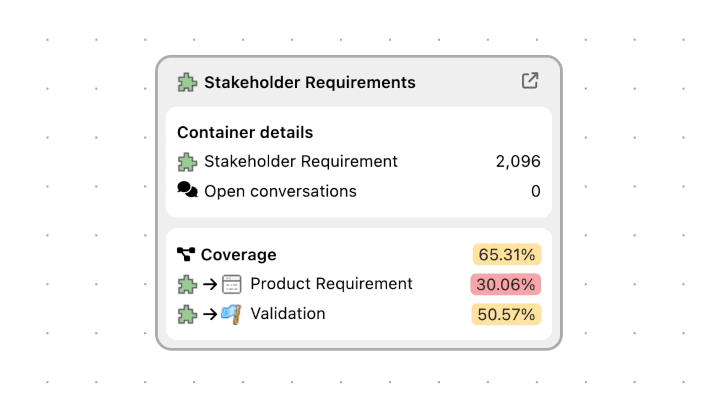Open Stakeholder Requirements in external view icon
Viewport: 720px width, 405px height.
[530, 81]
